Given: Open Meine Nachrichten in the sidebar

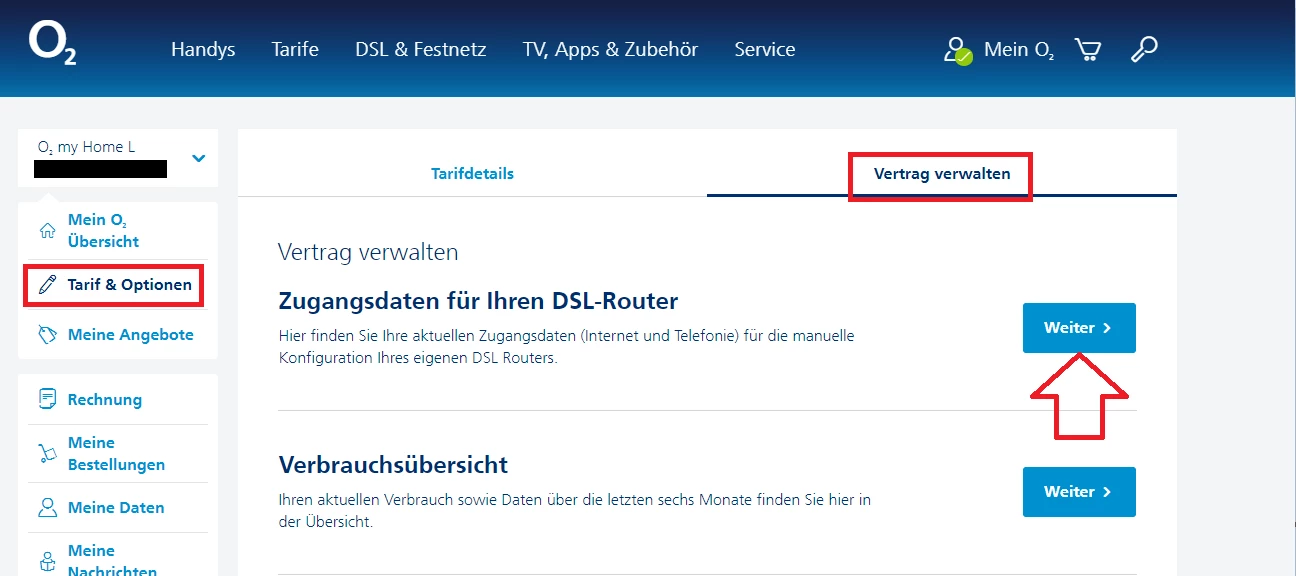Looking at the screenshot, I should pyautogui.click(x=112, y=561).
